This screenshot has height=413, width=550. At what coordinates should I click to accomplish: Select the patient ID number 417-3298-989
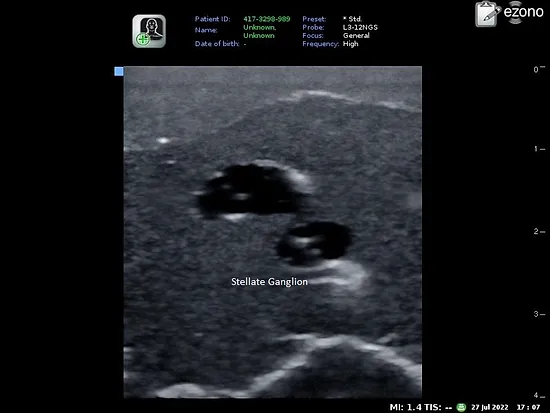[267, 19]
